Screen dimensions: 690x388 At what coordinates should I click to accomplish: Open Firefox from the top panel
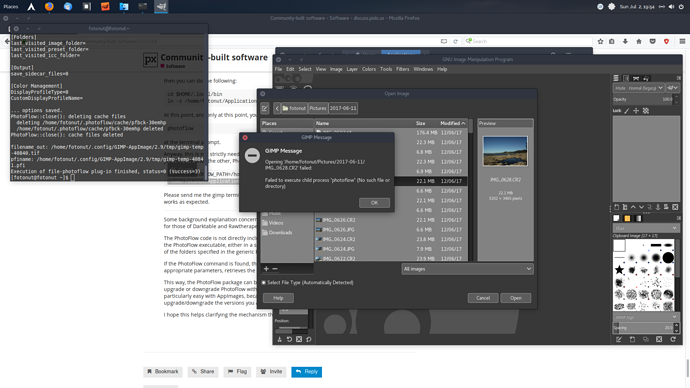49,6
